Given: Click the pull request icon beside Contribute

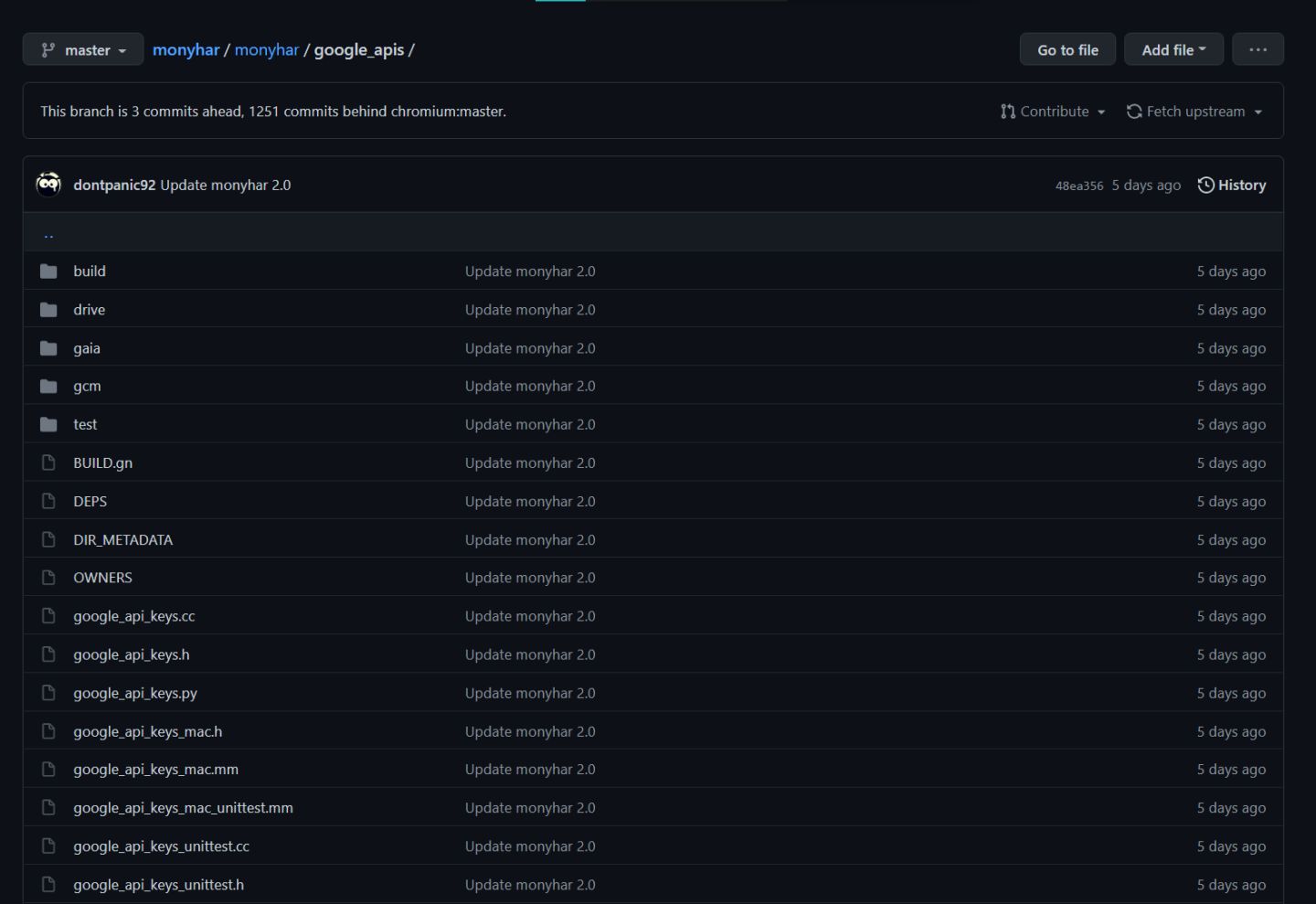Looking at the screenshot, I should [x=1008, y=112].
